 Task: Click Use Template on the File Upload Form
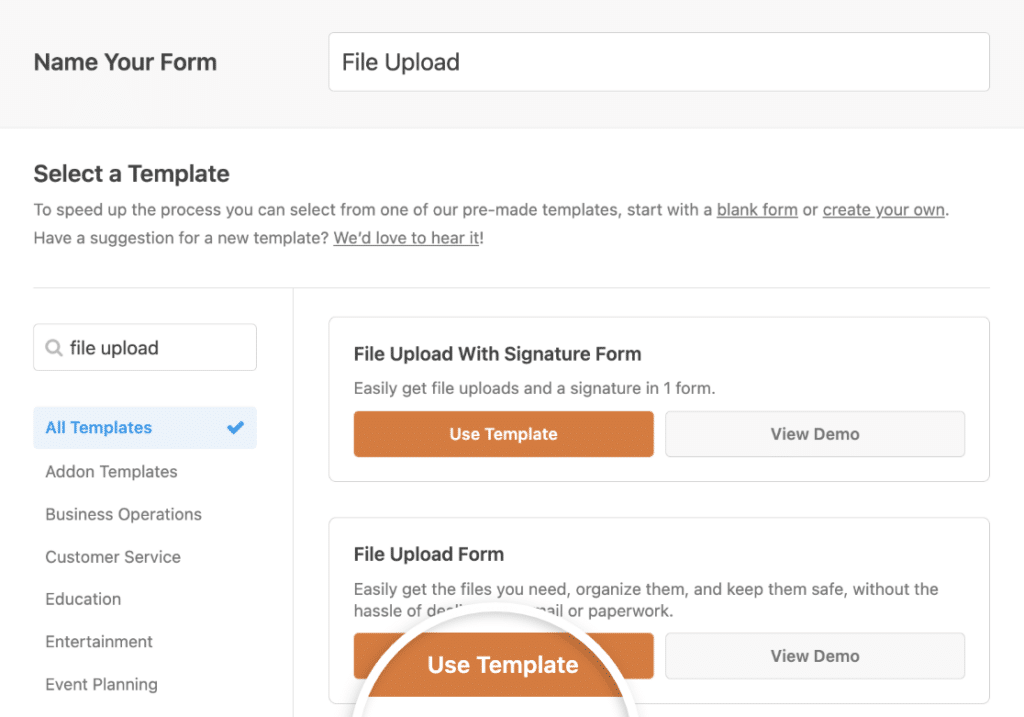(x=503, y=656)
